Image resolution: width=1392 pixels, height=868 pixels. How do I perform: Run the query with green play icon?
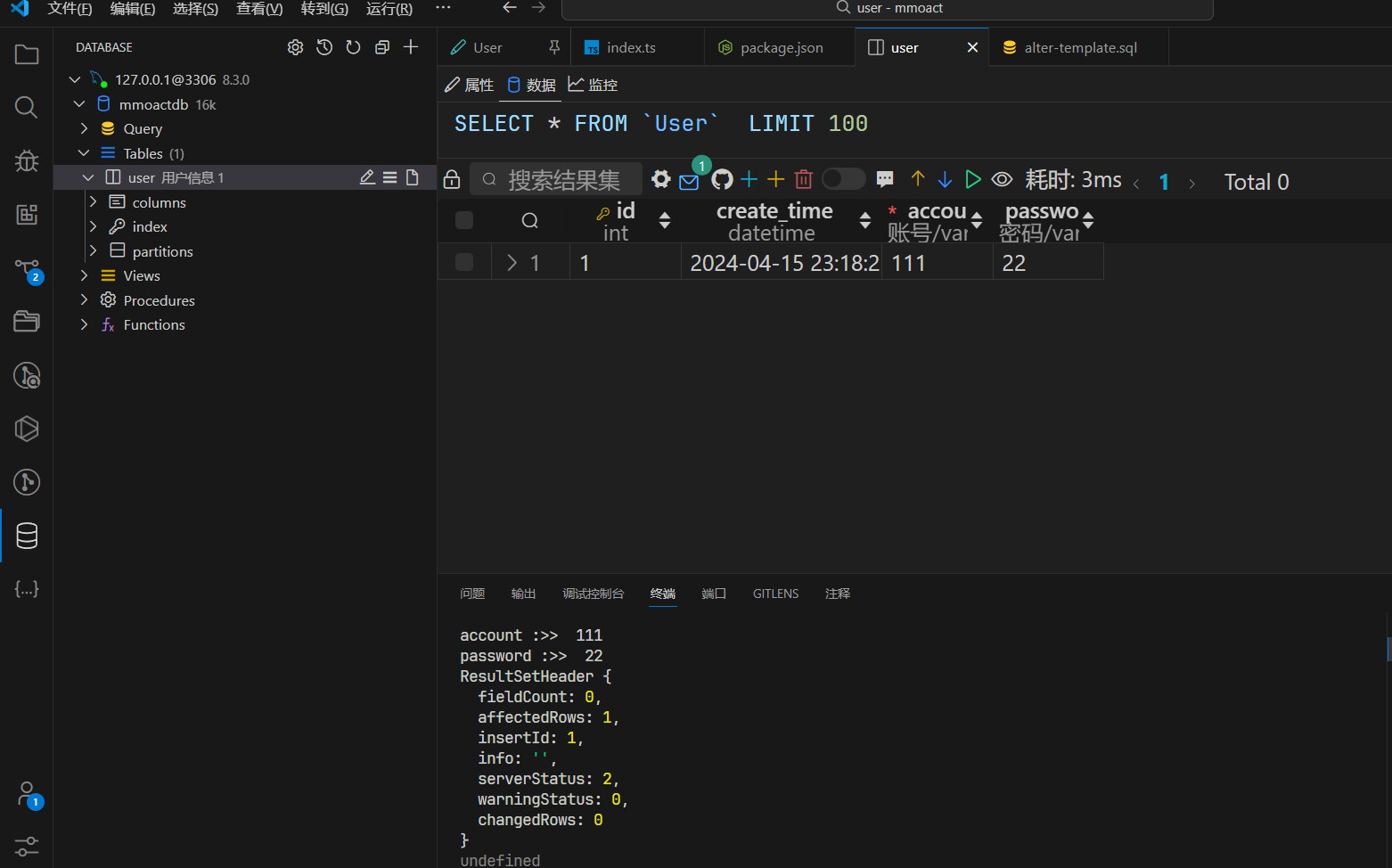click(973, 180)
